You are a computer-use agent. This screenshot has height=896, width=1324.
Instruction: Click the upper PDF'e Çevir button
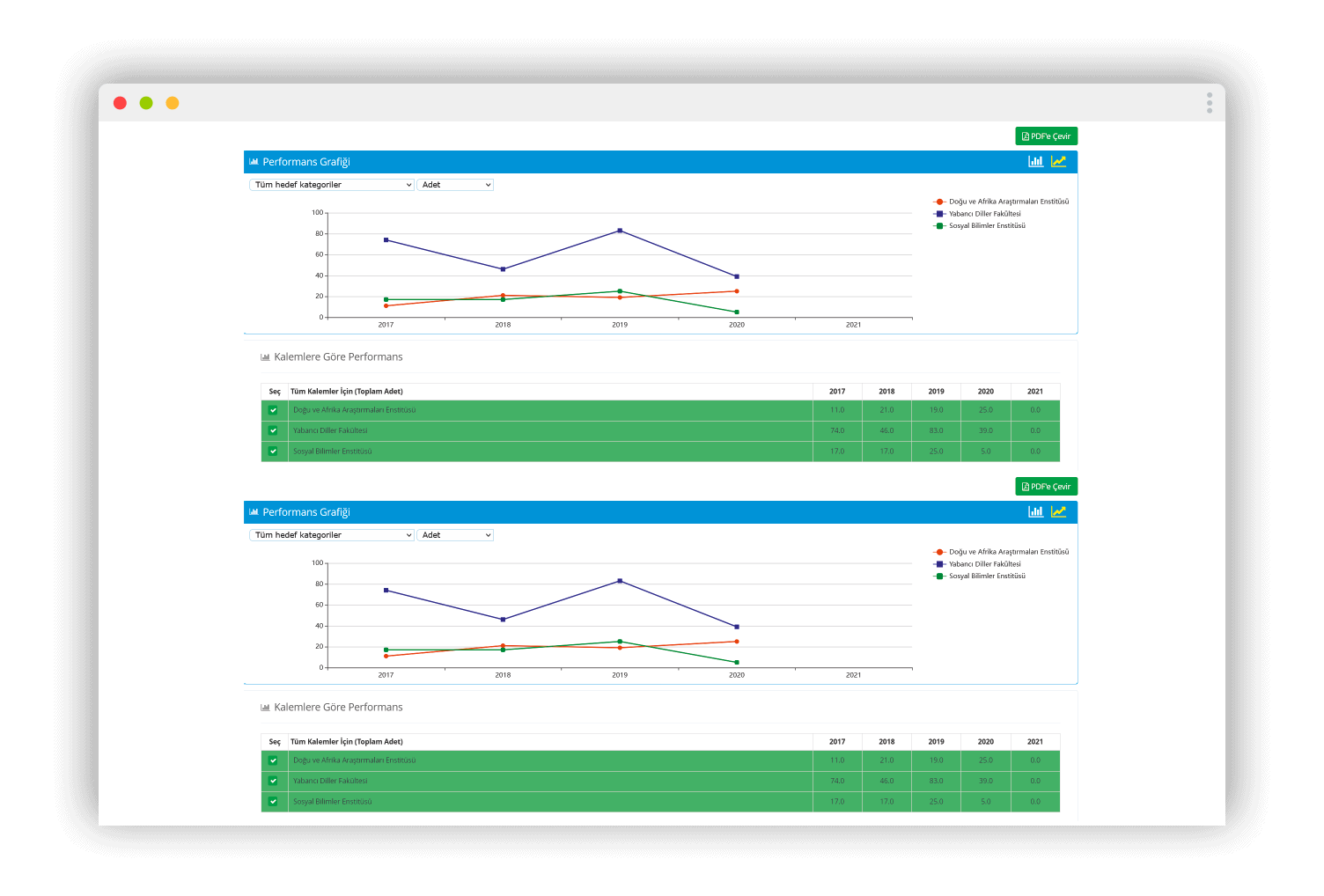pyautogui.click(x=1046, y=136)
